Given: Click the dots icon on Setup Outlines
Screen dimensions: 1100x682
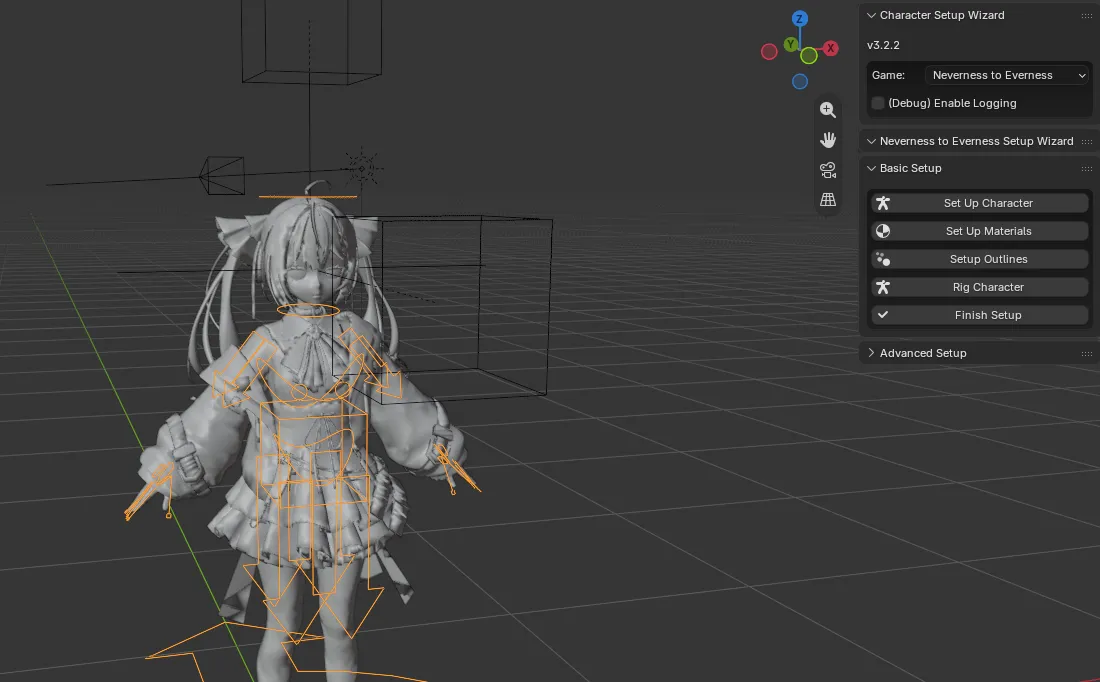Looking at the screenshot, I should [x=883, y=259].
